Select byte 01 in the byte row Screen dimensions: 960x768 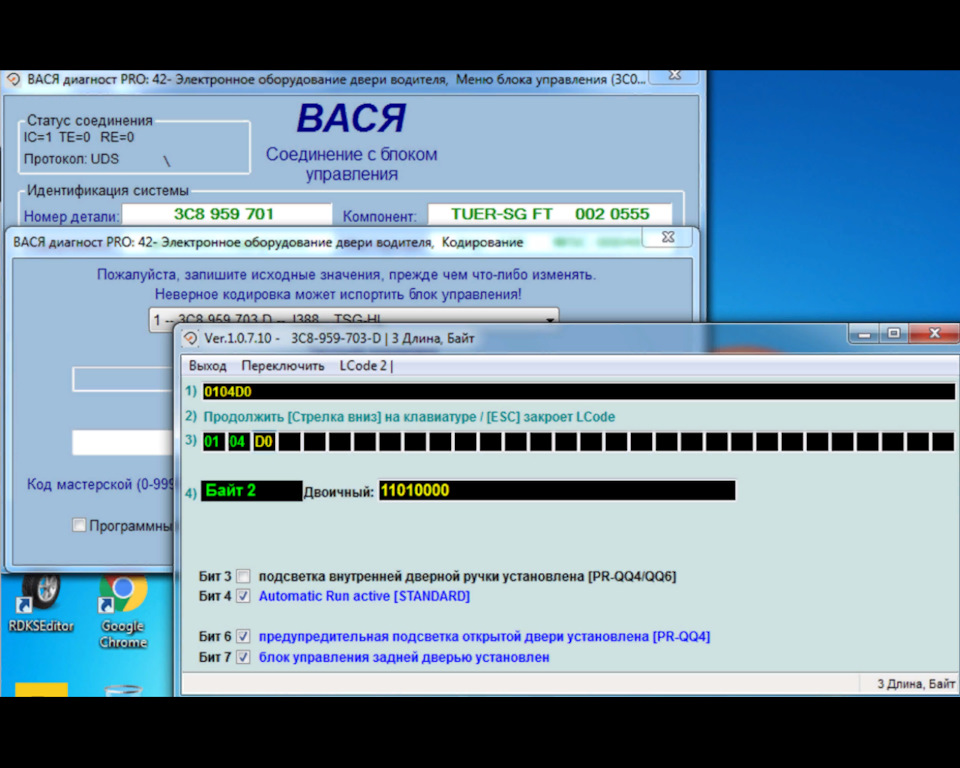coord(213,442)
